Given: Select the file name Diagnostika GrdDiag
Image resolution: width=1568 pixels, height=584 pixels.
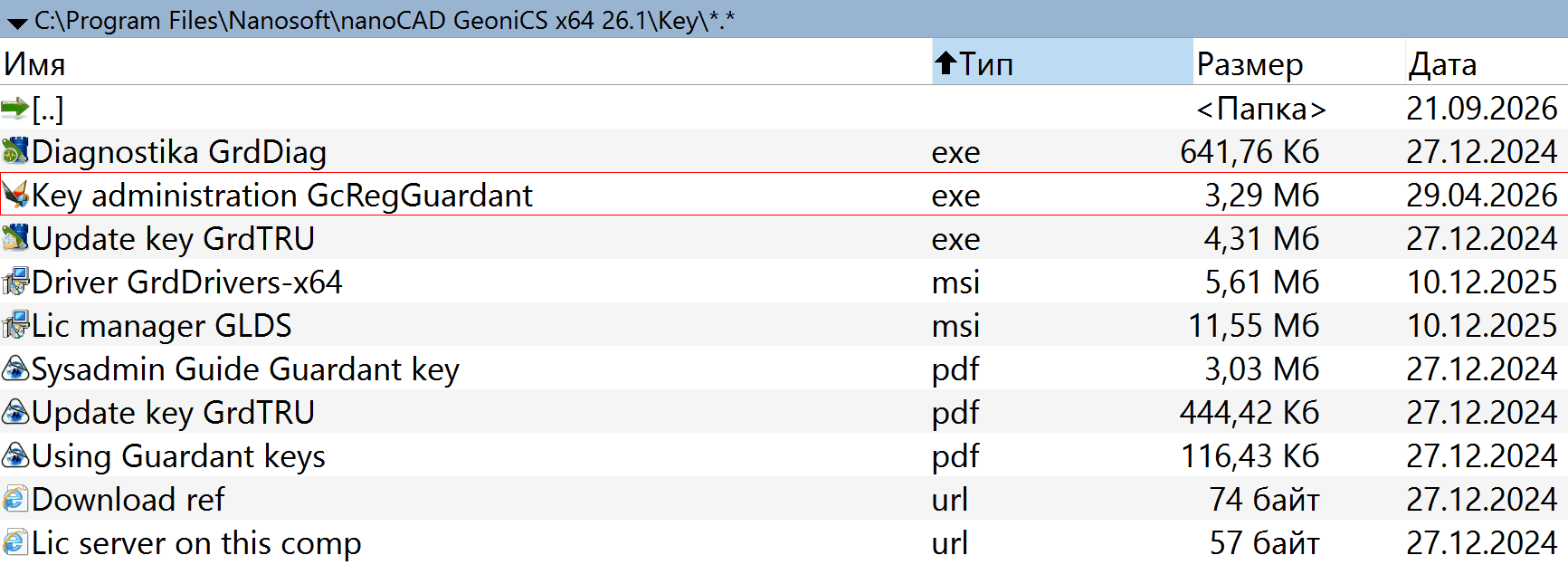Looking at the screenshot, I should click(x=179, y=152).
